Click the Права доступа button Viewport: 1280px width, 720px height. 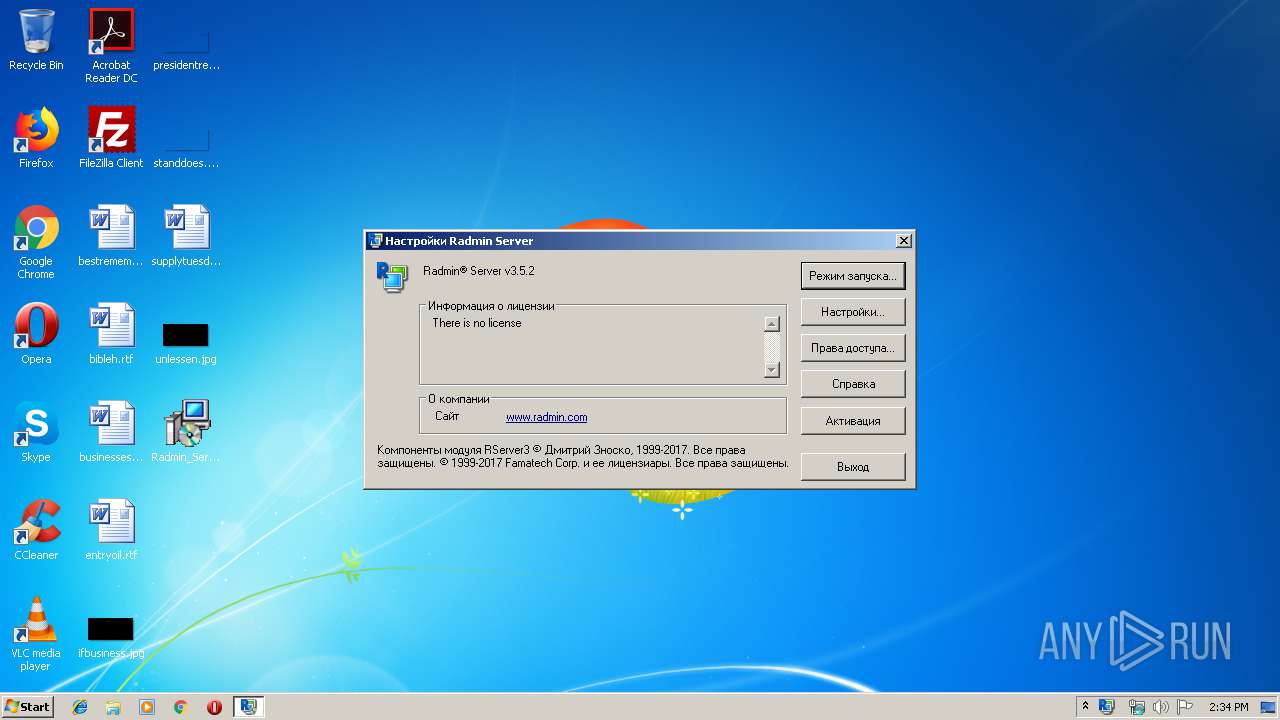pyautogui.click(x=853, y=348)
